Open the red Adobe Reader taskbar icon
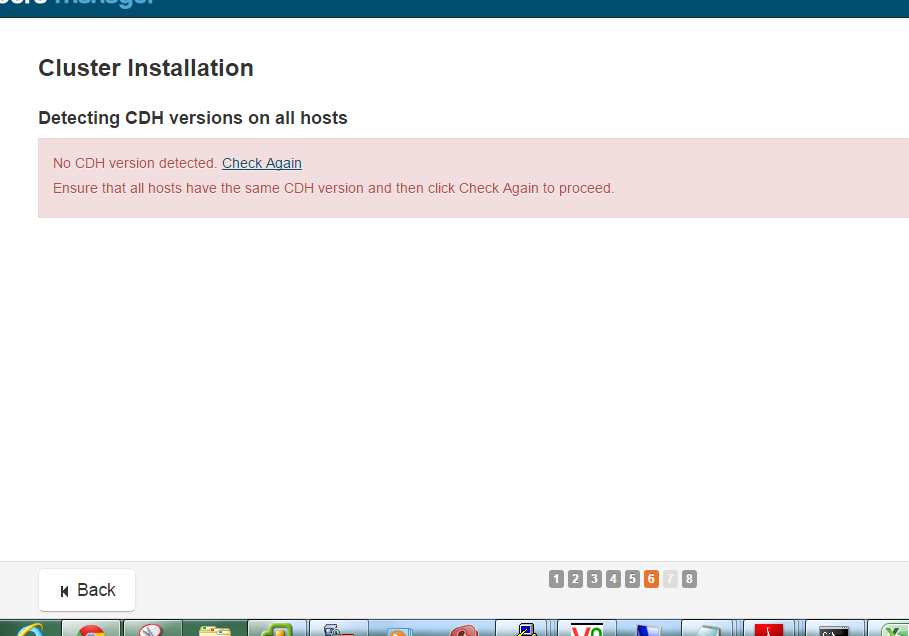The image size is (909, 636). pyautogui.click(x=769, y=628)
